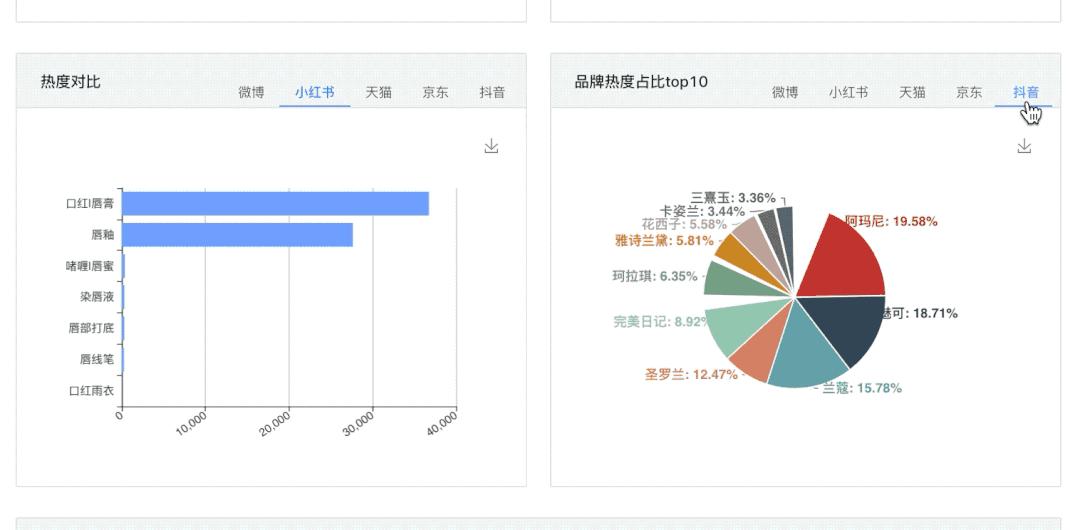Click the 40,000 x-axis value
1080x530 pixels.
click(x=443, y=424)
